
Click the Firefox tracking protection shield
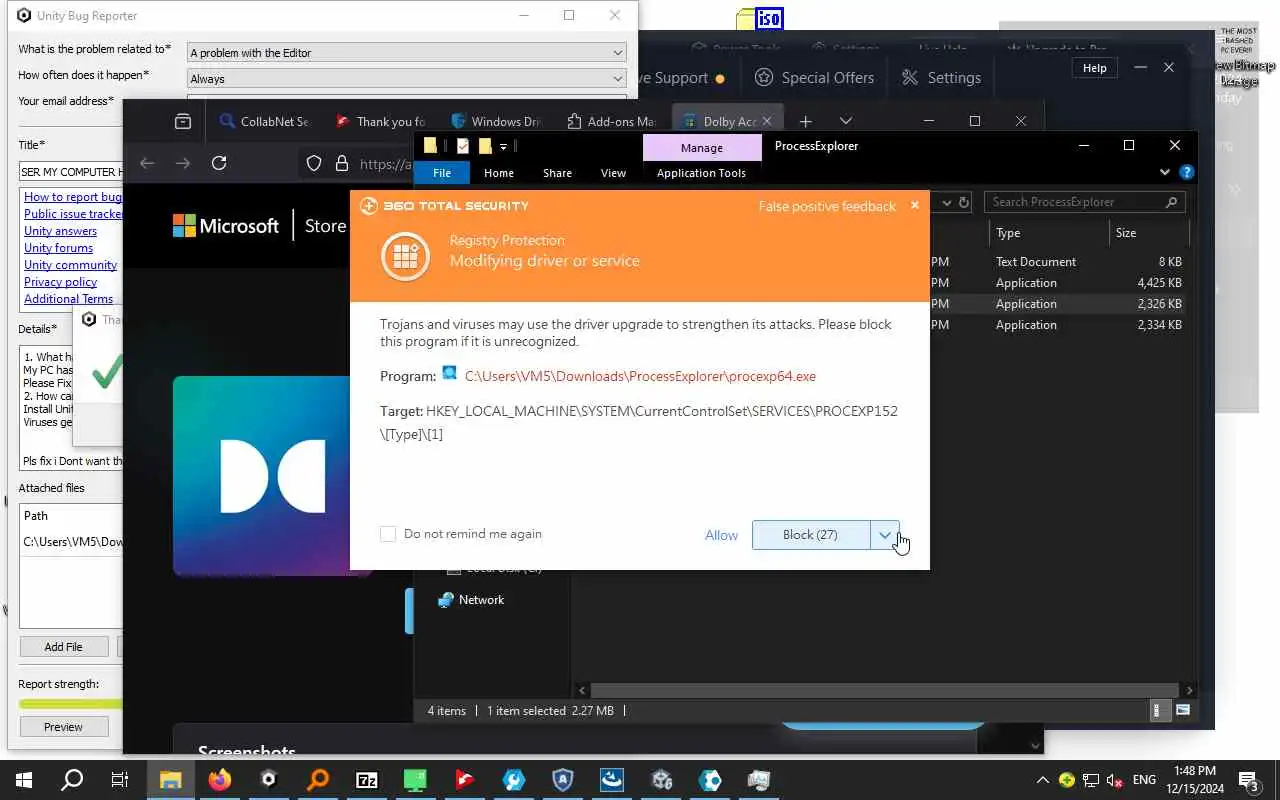click(314, 164)
